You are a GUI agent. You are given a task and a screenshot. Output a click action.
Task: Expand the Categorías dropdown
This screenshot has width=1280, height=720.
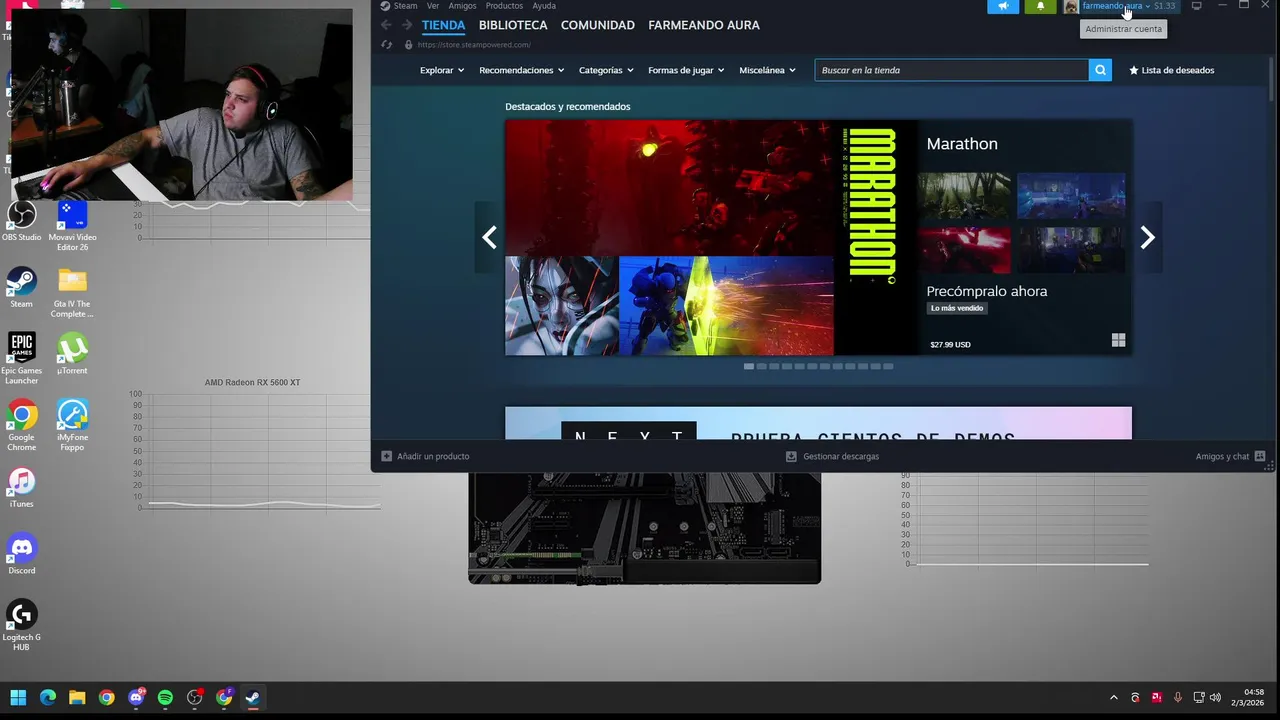tap(606, 70)
